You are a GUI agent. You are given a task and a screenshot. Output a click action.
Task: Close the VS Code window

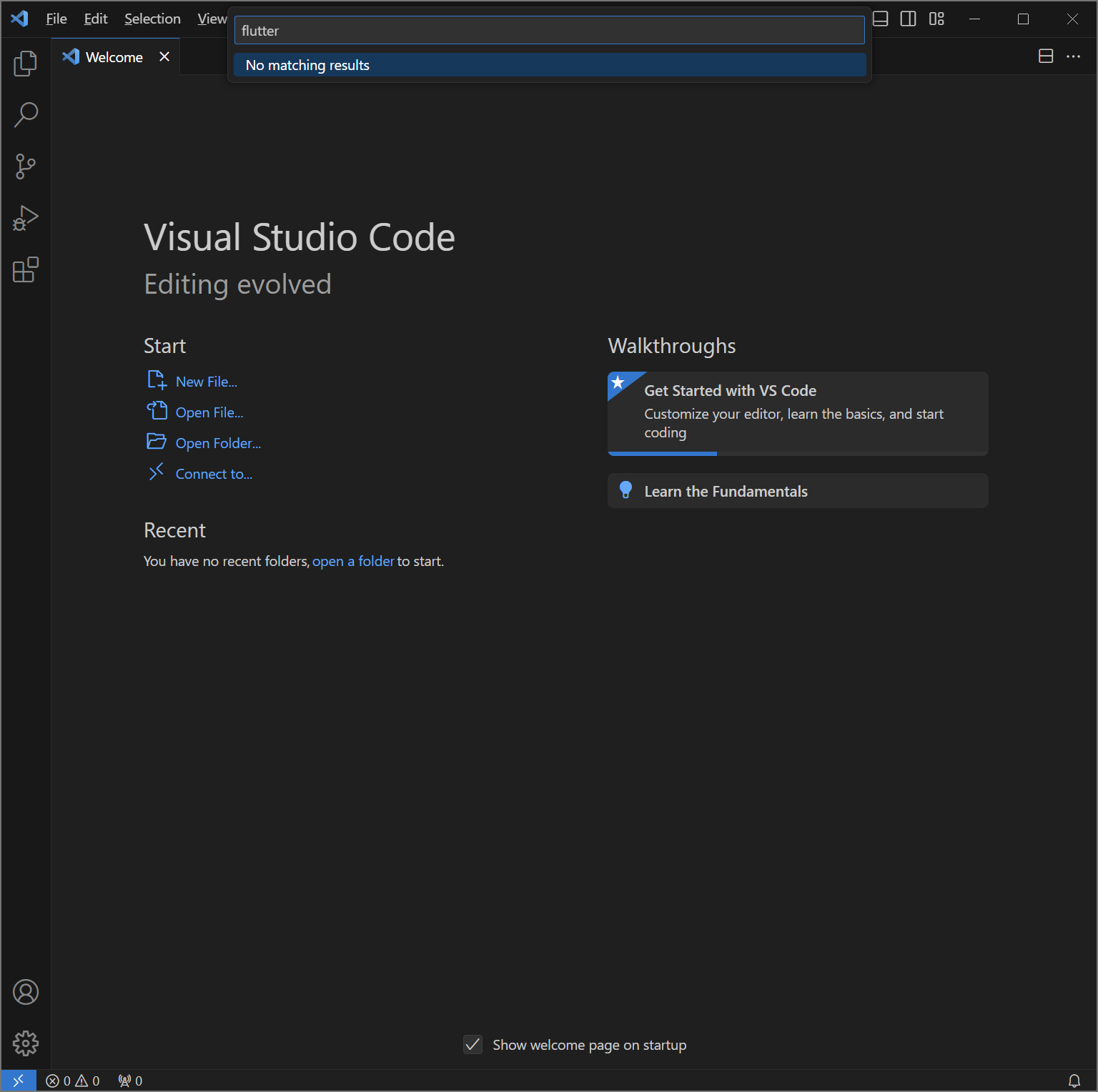tap(1072, 19)
